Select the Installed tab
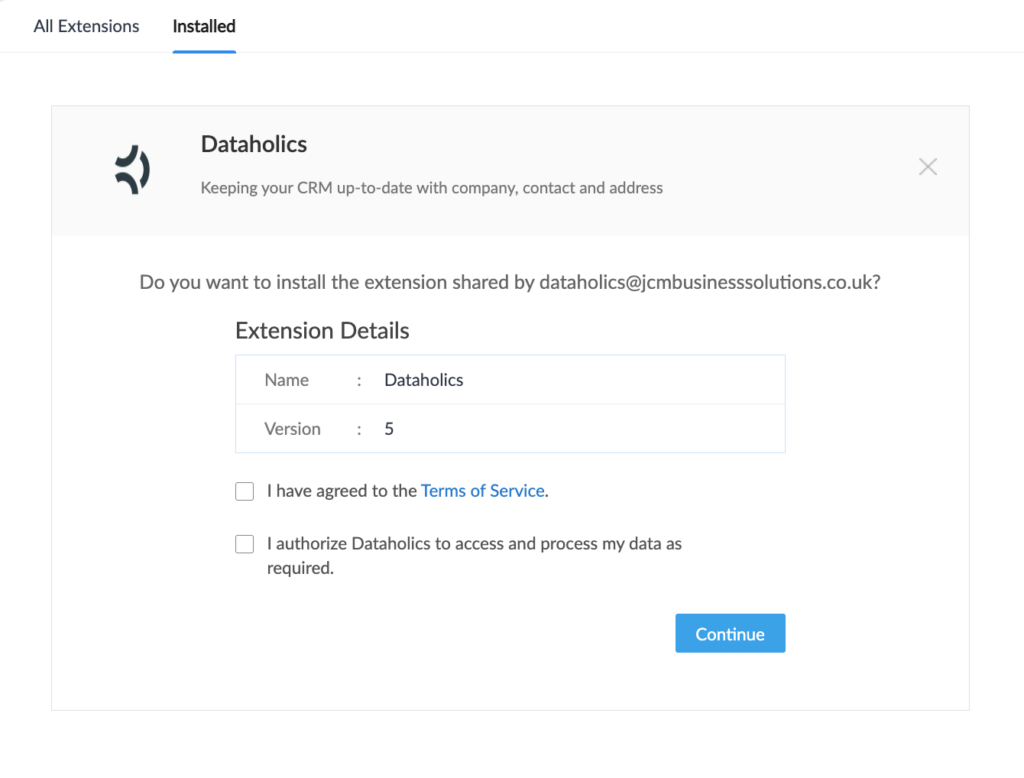 [x=204, y=26]
